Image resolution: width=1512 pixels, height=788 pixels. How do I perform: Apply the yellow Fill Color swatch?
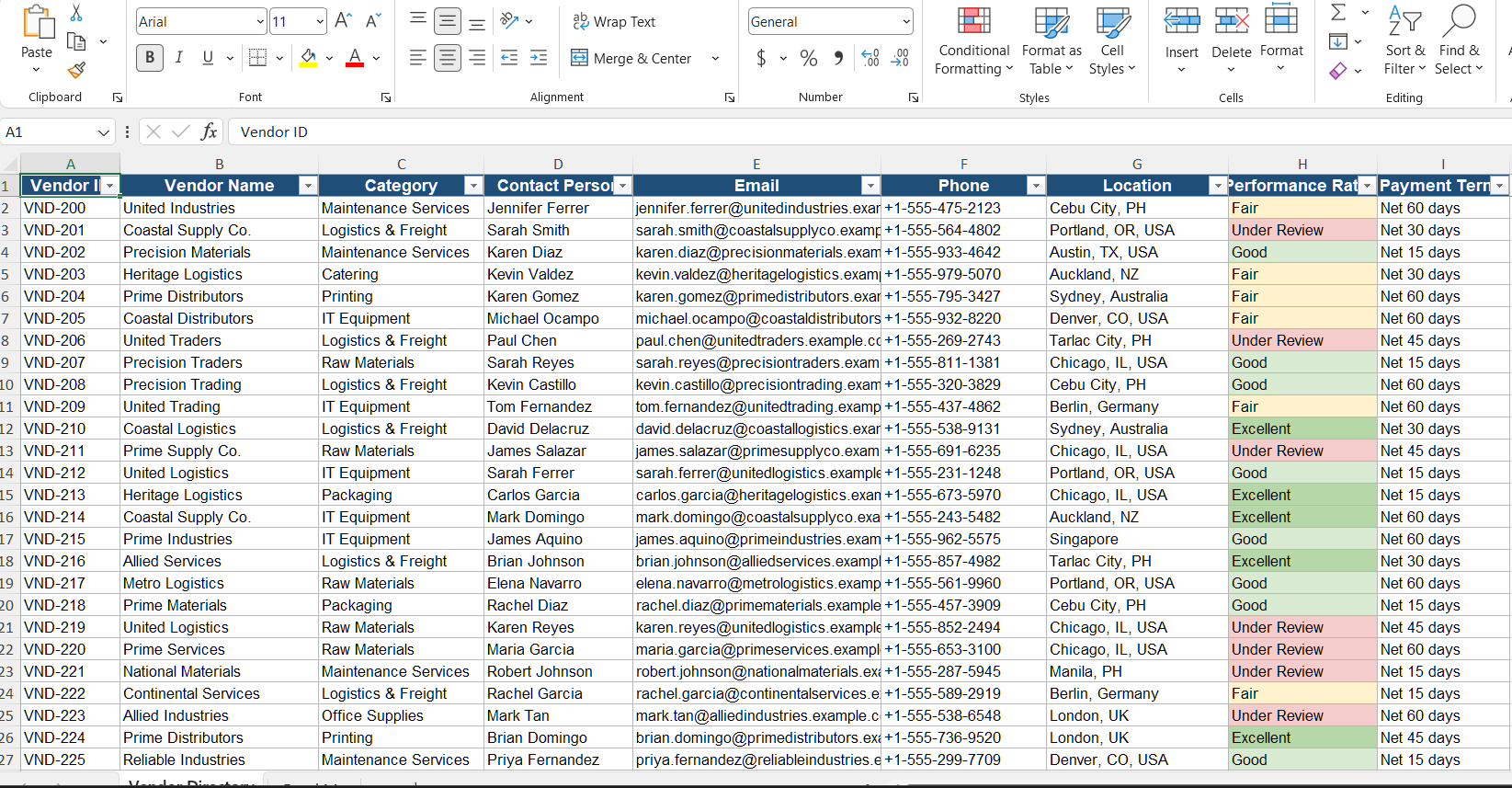(x=309, y=58)
